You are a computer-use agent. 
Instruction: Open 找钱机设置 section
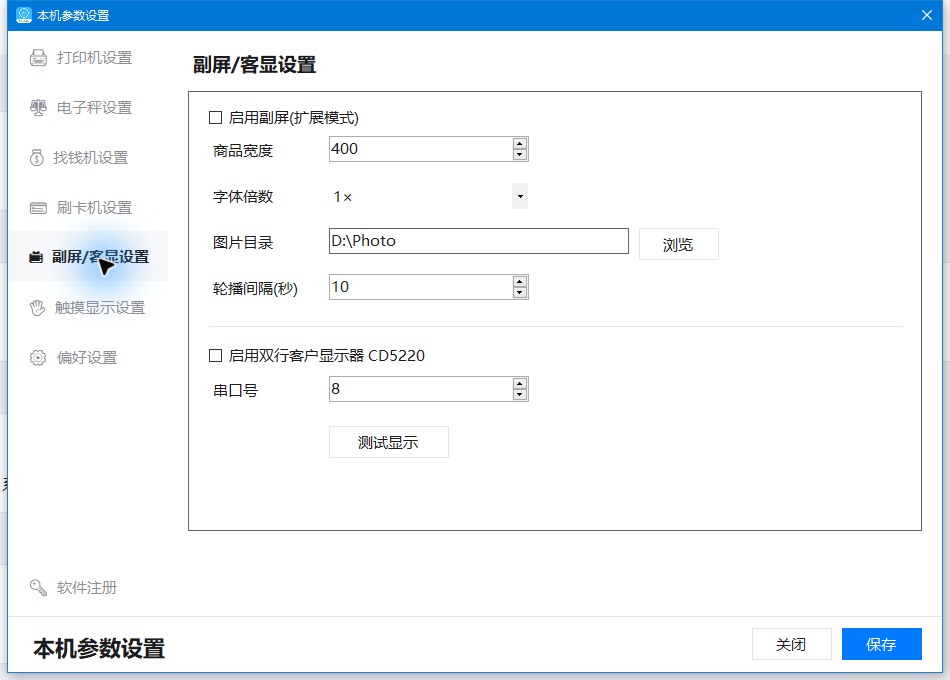tap(88, 158)
